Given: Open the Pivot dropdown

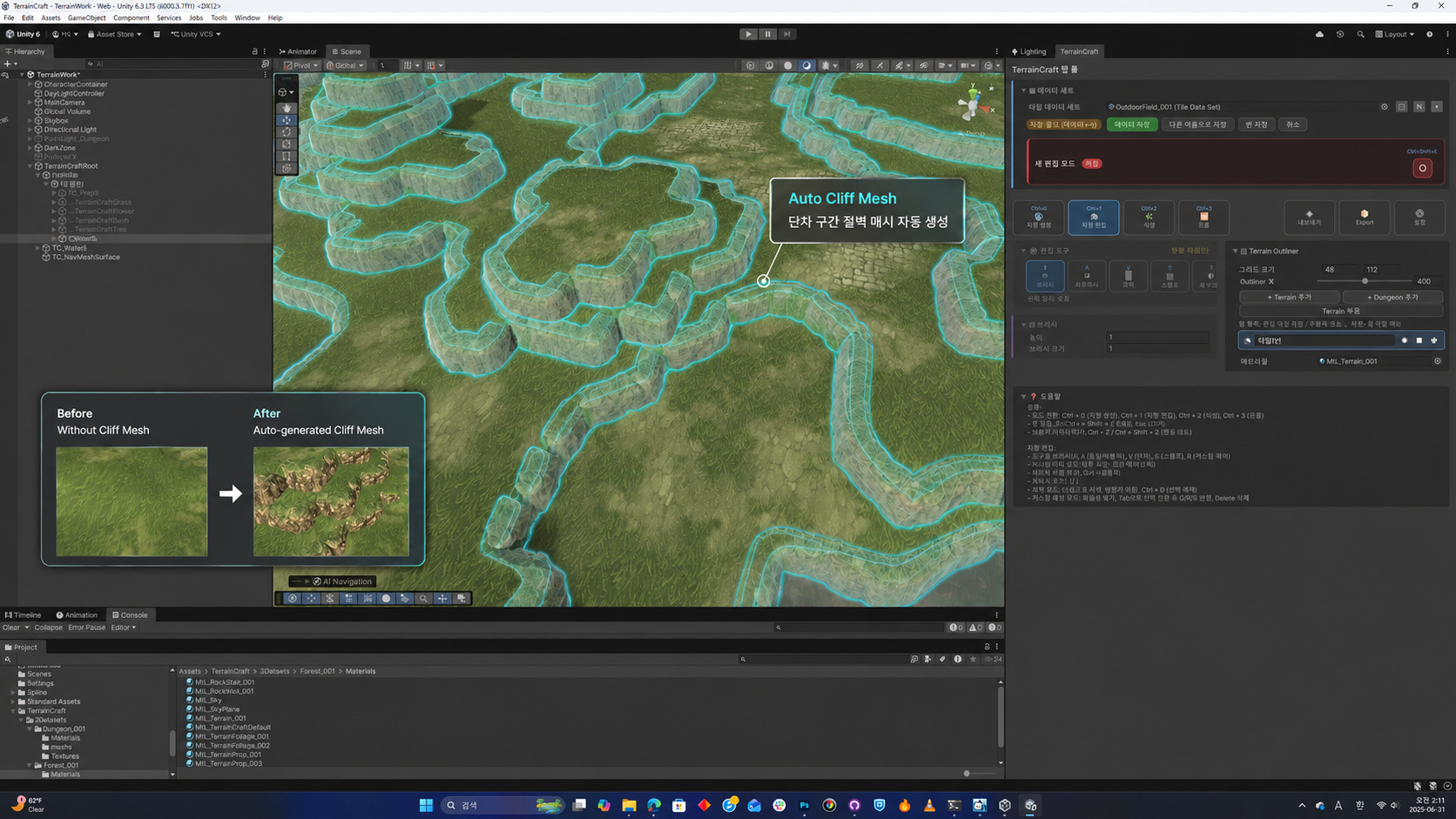Looking at the screenshot, I should click(301, 65).
